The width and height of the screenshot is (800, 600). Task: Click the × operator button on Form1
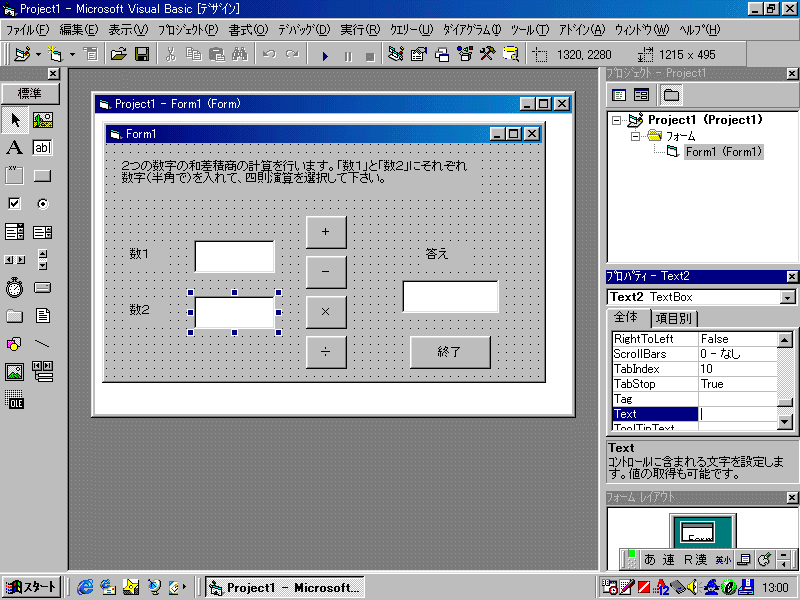coord(326,312)
